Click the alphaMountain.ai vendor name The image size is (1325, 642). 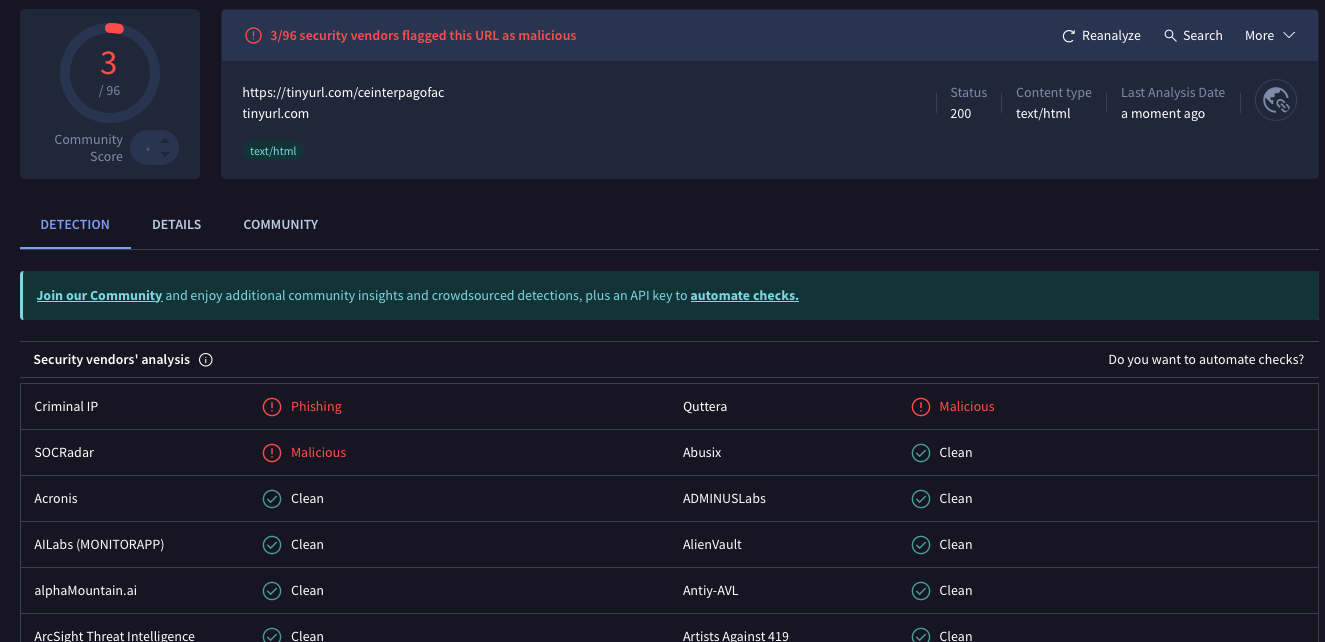point(86,591)
